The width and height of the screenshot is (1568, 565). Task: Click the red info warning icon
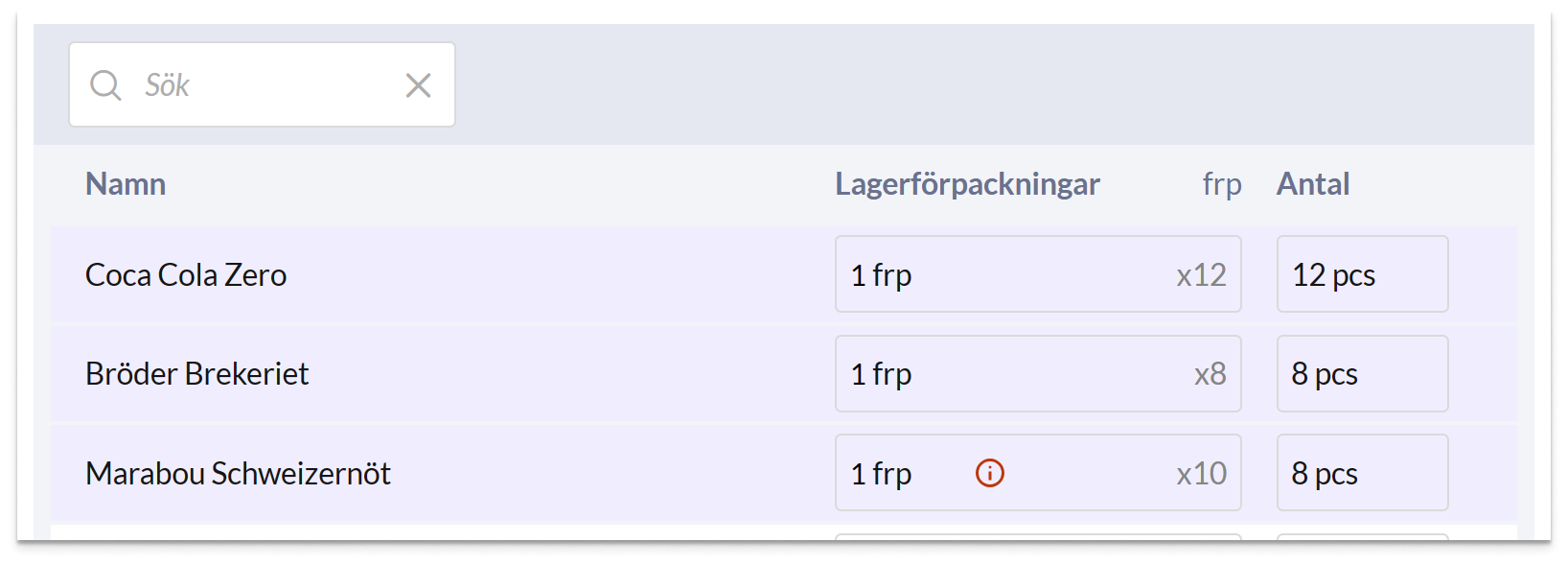[989, 473]
